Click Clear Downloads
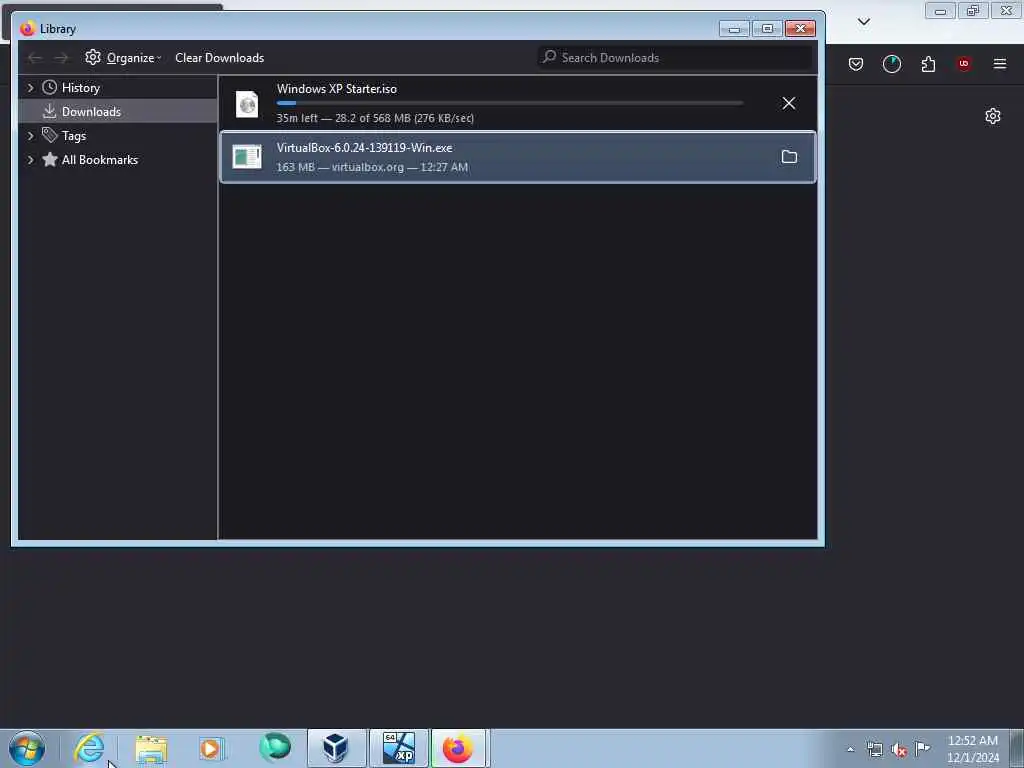1024x768 pixels. pyautogui.click(x=219, y=57)
